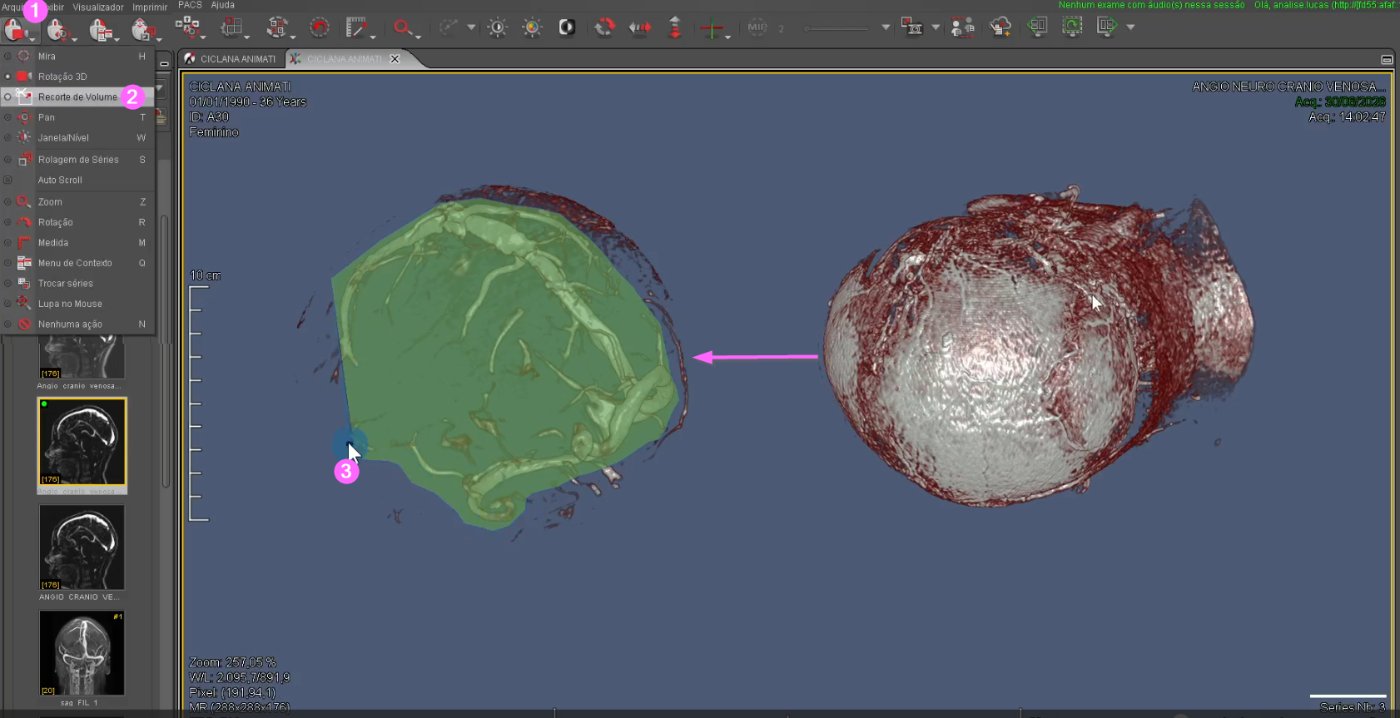
Task: Click the undo/reset red arrow icon
Action: pyautogui.click(x=319, y=27)
